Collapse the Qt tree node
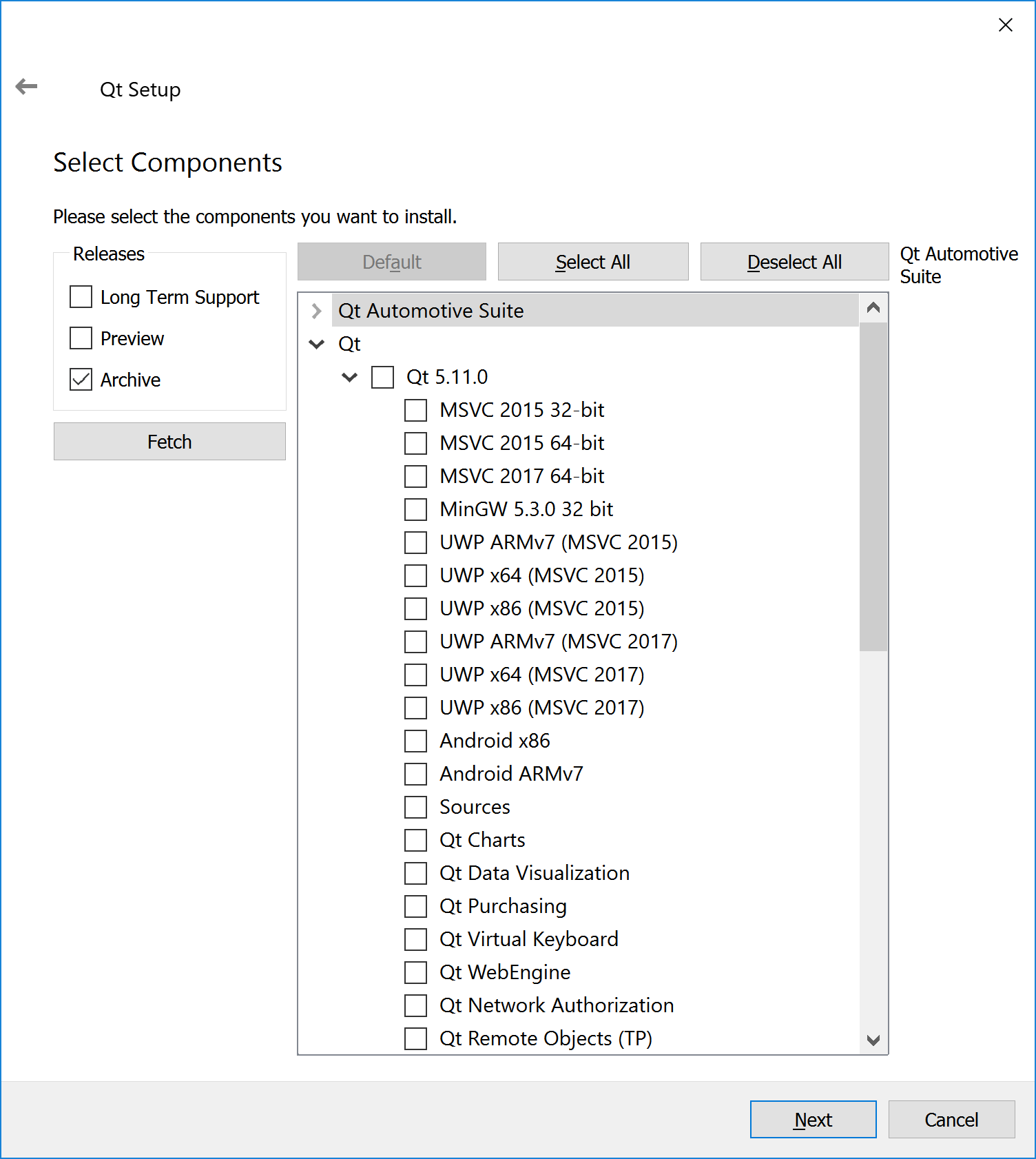The image size is (1036, 1159). [x=316, y=344]
